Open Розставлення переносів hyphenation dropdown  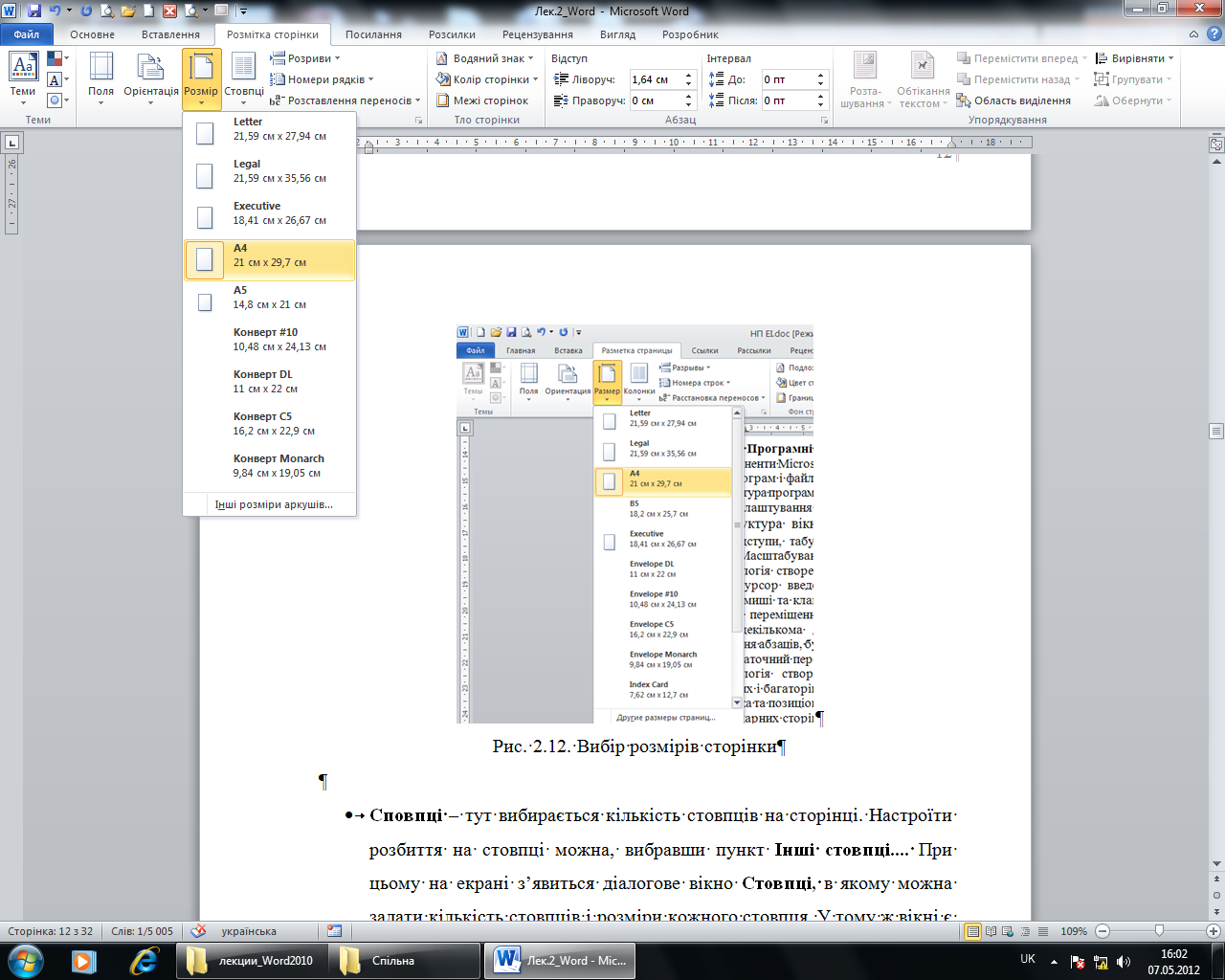tap(345, 100)
